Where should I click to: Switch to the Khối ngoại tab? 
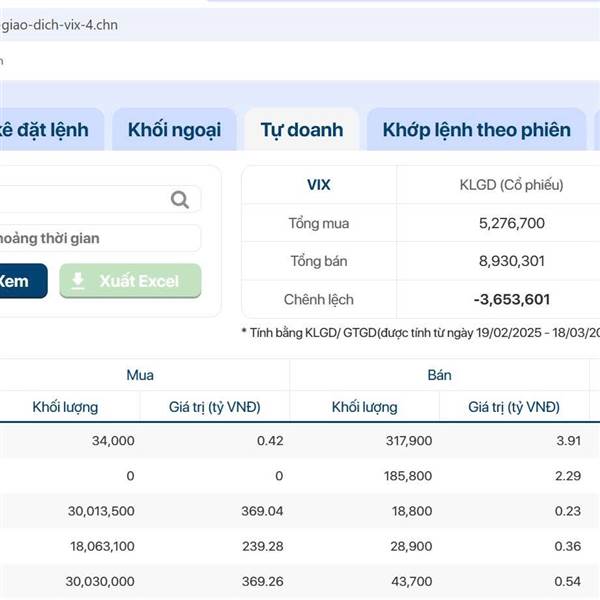point(174,130)
